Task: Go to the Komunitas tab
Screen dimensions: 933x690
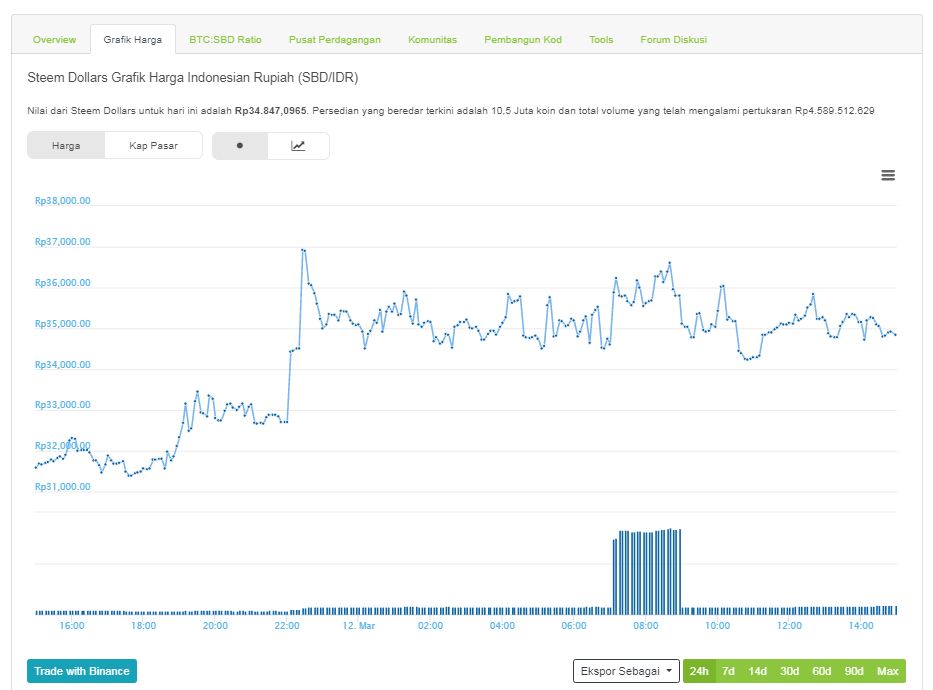Action: tap(432, 40)
